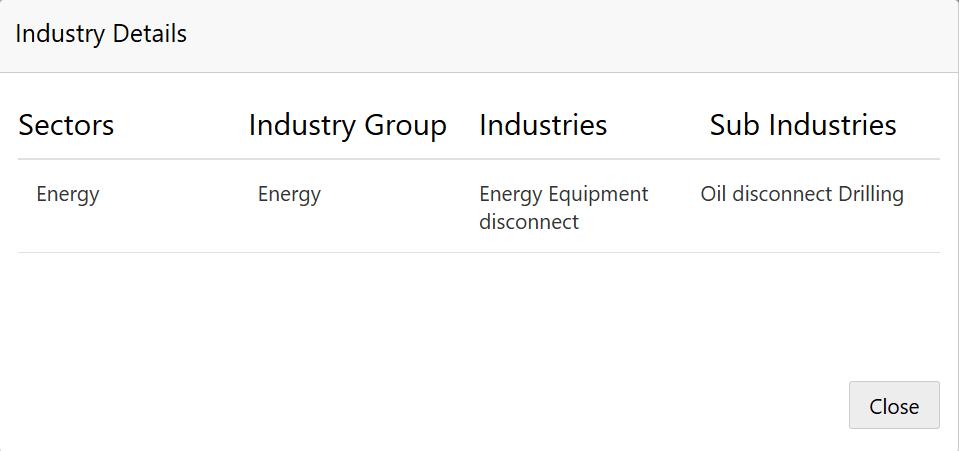Click the Industries column header
959x451 pixels.
tap(543, 125)
